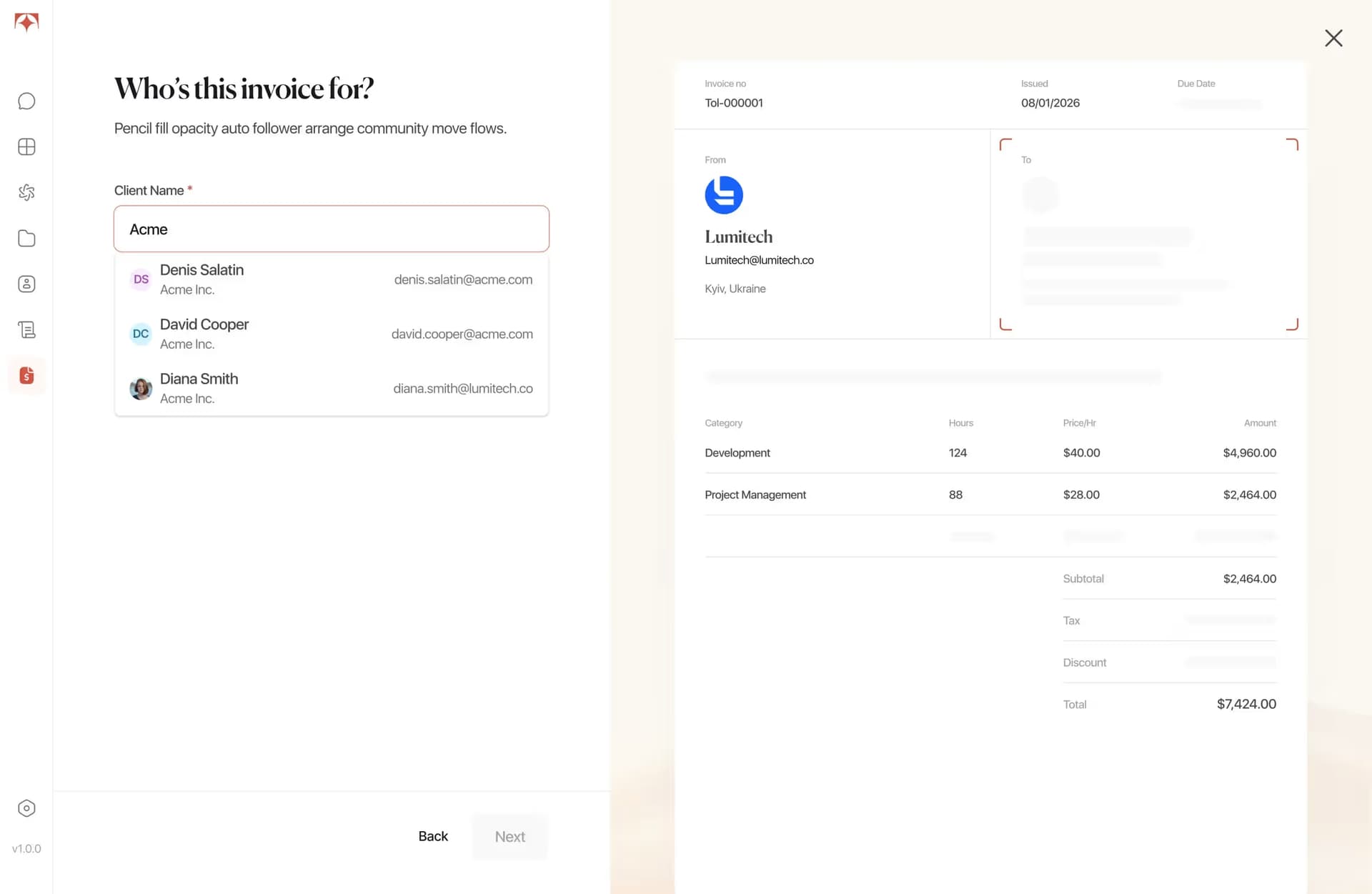The width and height of the screenshot is (1372, 894).
Task: Click diana.smith@lumitech.co email
Action: coord(463,388)
